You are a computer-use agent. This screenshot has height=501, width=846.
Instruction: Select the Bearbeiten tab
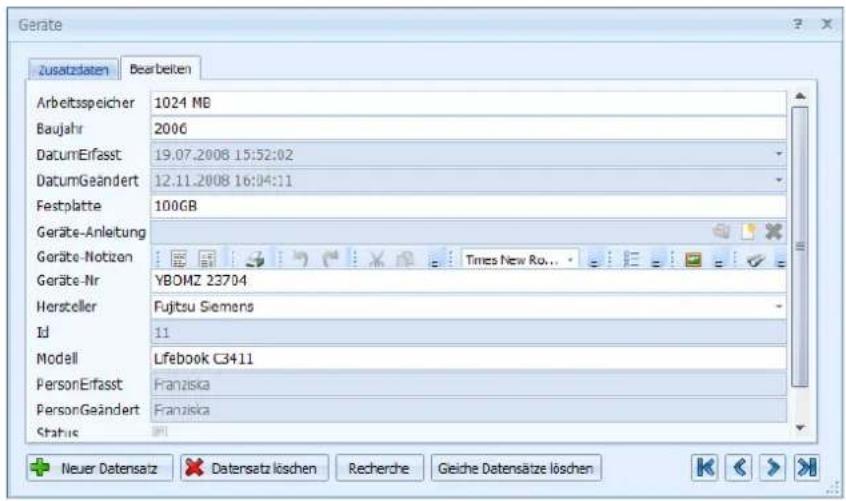(160, 68)
